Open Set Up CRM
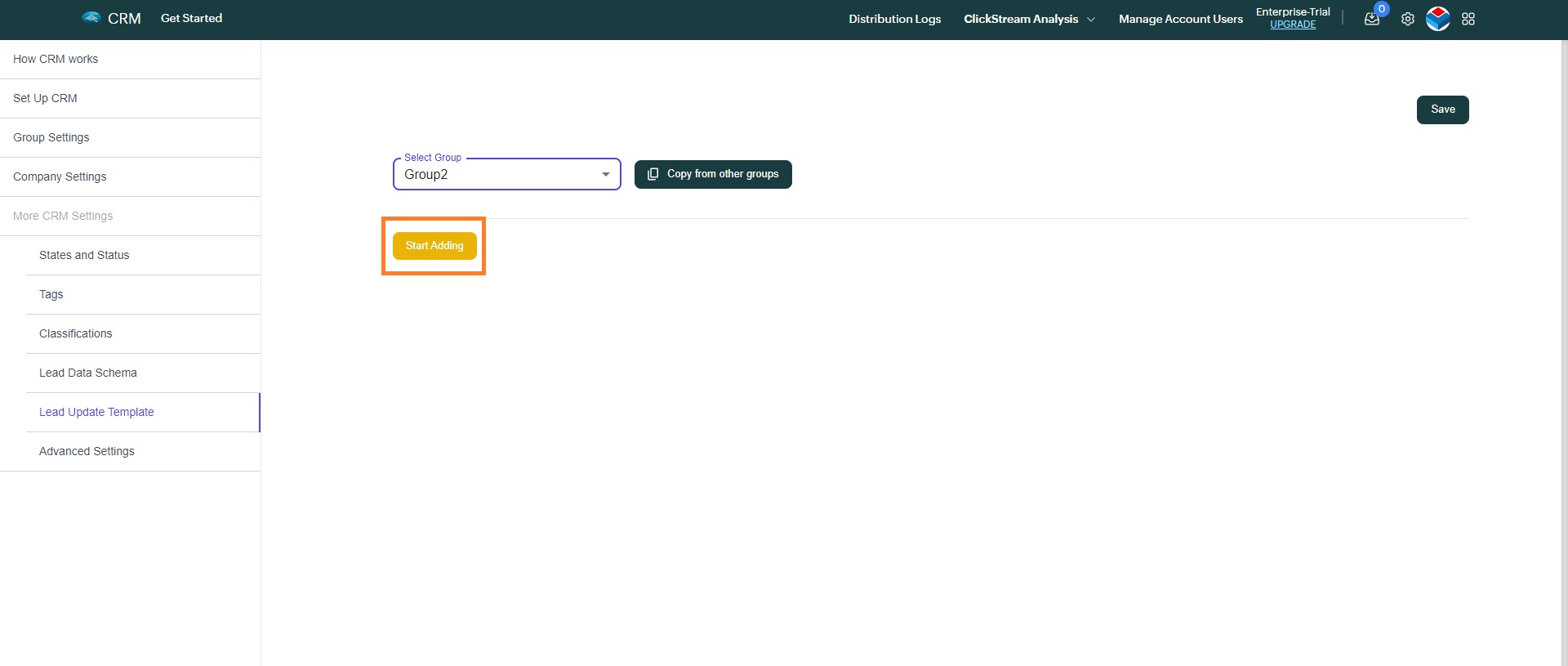The height and width of the screenshot is (666, 1568). click(131, 98)
